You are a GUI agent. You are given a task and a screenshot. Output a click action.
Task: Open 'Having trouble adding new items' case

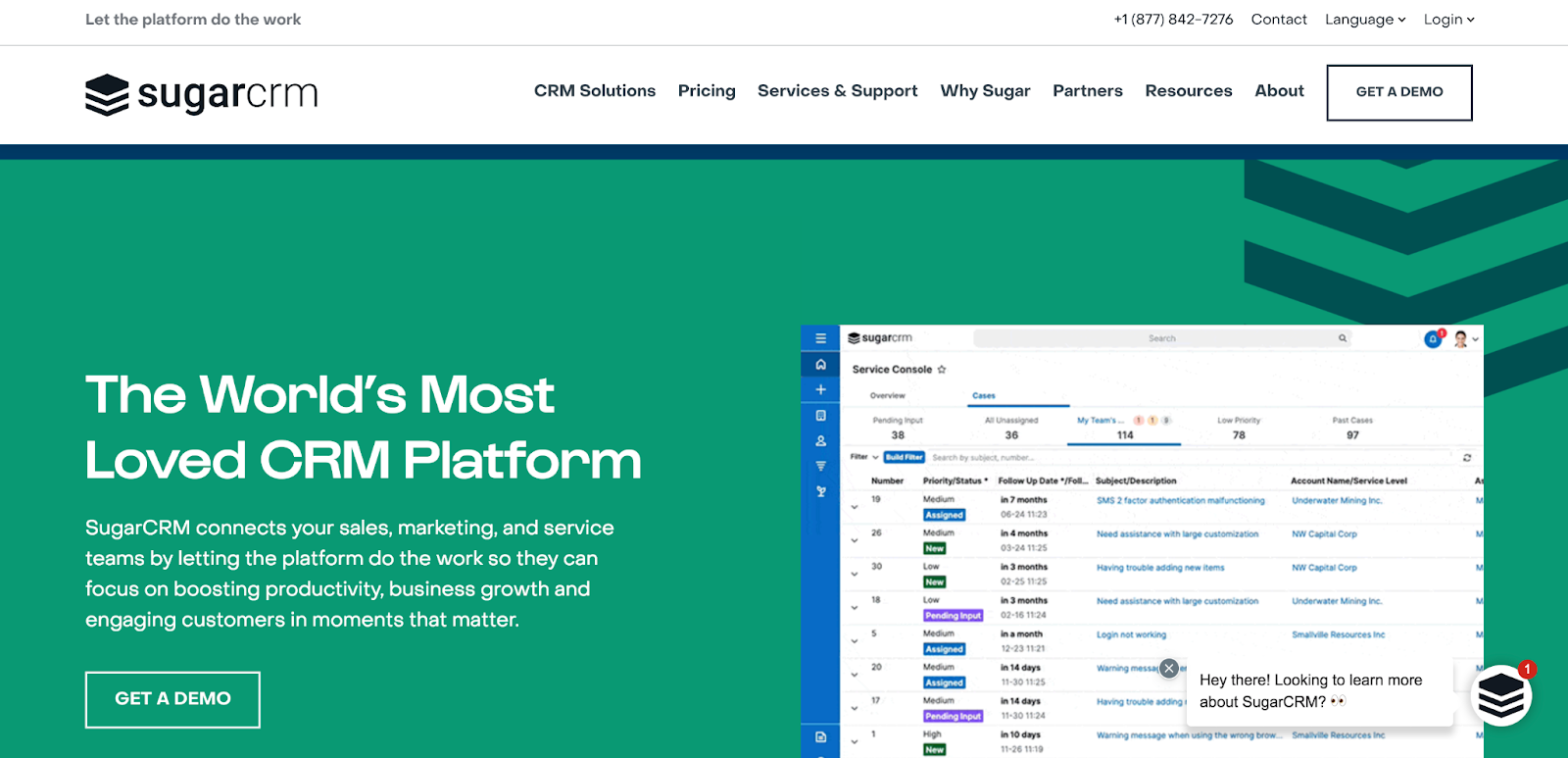coord(1160,568)
